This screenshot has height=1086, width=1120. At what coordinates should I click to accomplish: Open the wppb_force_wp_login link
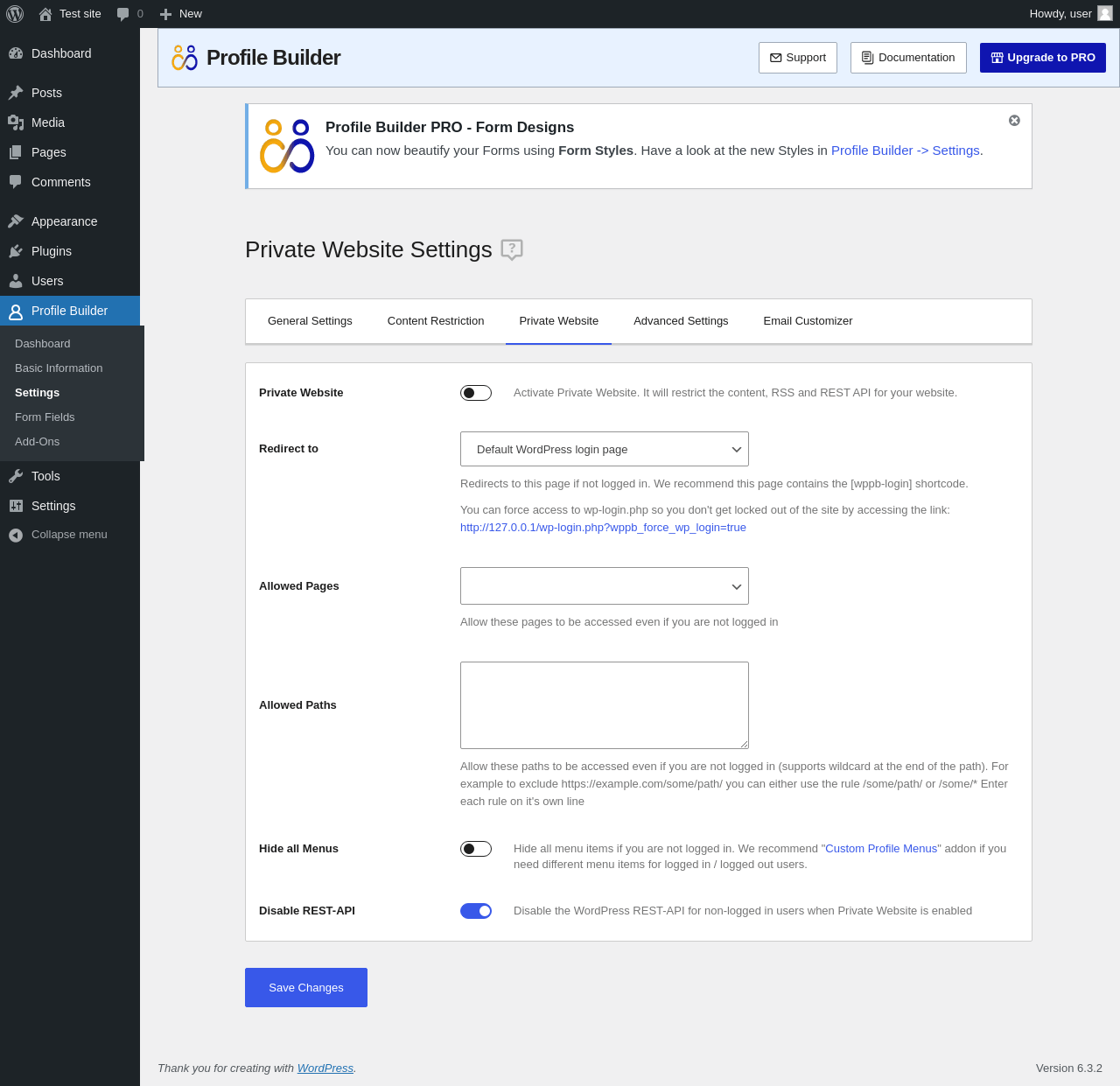(x=603, y=528)
